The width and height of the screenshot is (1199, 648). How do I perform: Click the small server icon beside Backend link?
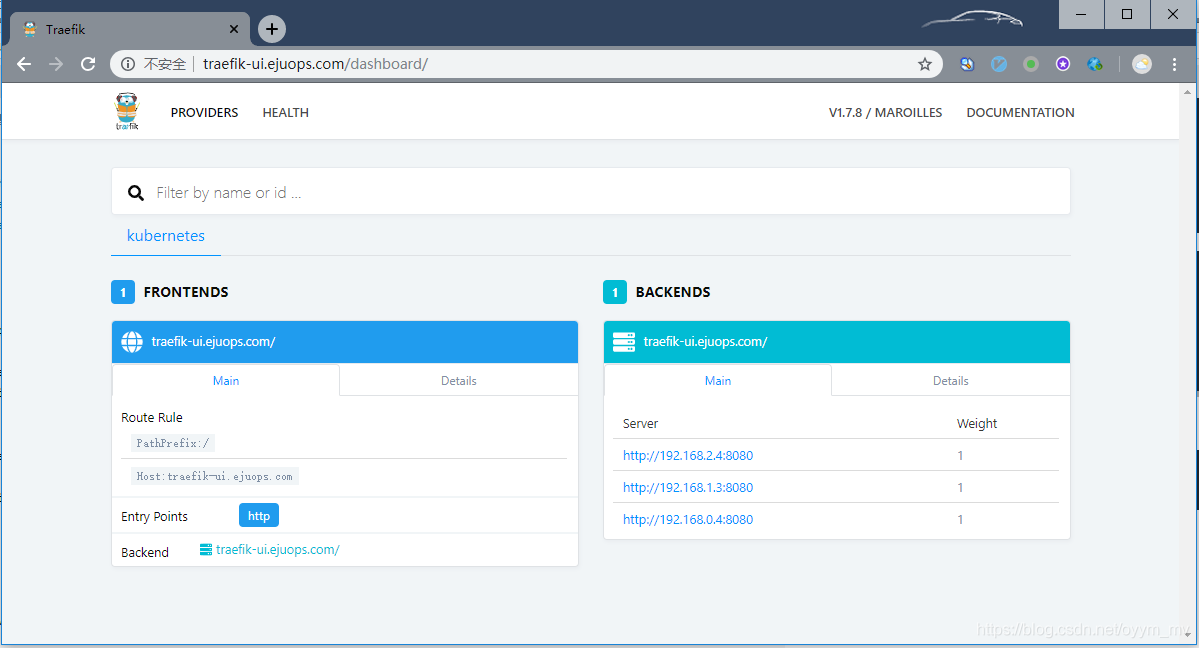206,549
